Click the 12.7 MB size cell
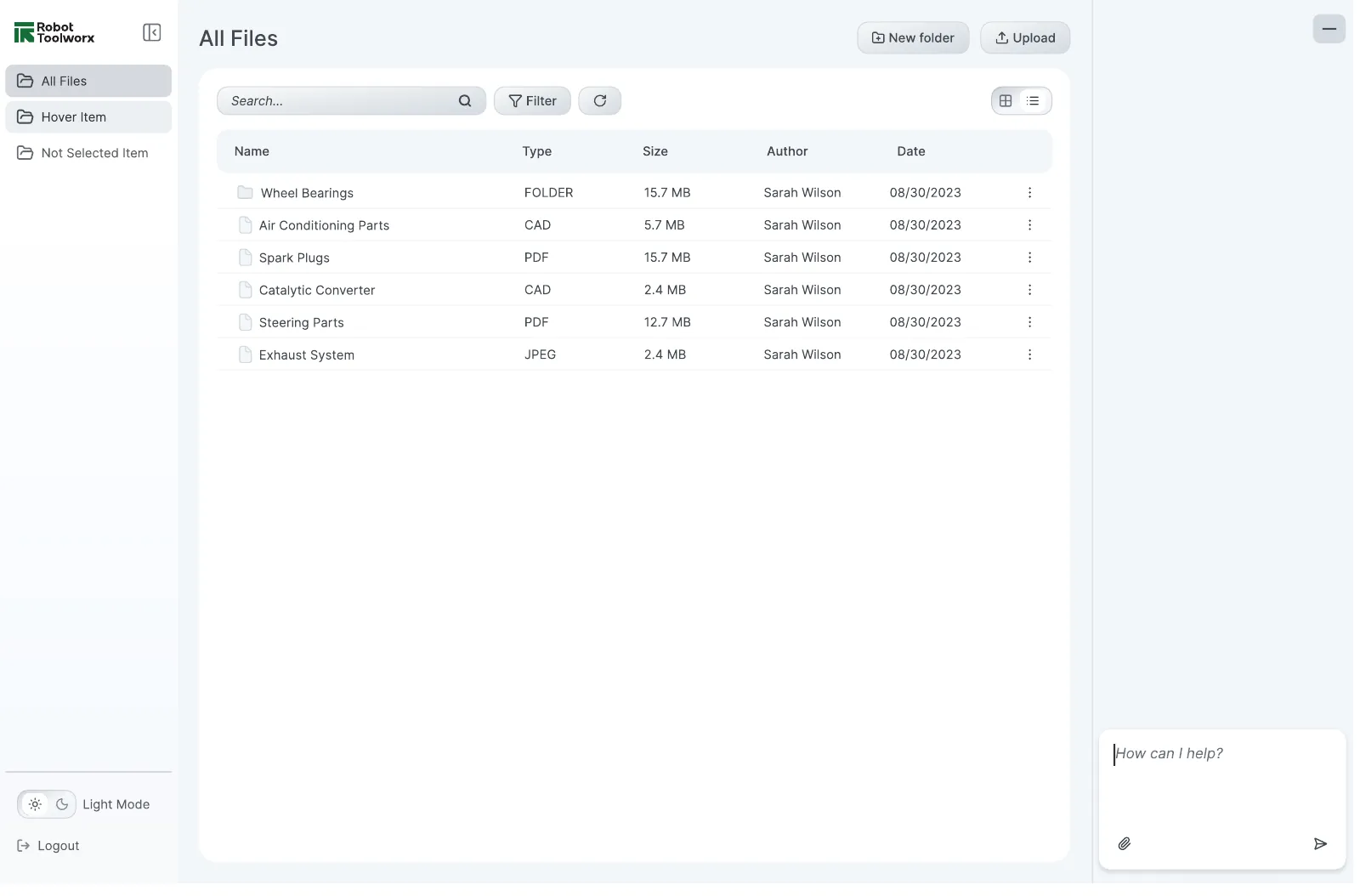Viewport: 1360px width, 896px height. tap(667, 322)
